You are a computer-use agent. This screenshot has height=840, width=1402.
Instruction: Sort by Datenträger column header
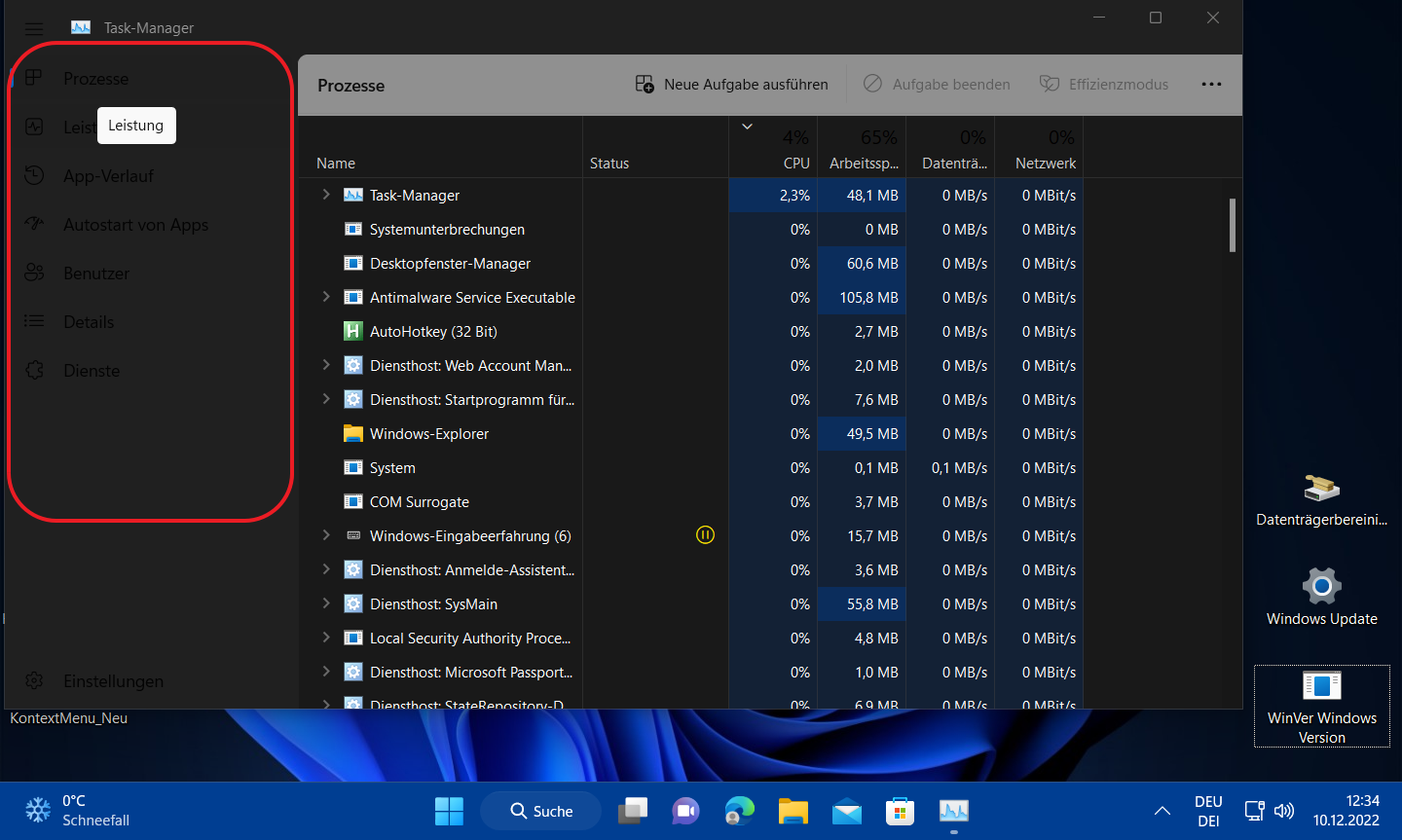click(x=950, y=148)
